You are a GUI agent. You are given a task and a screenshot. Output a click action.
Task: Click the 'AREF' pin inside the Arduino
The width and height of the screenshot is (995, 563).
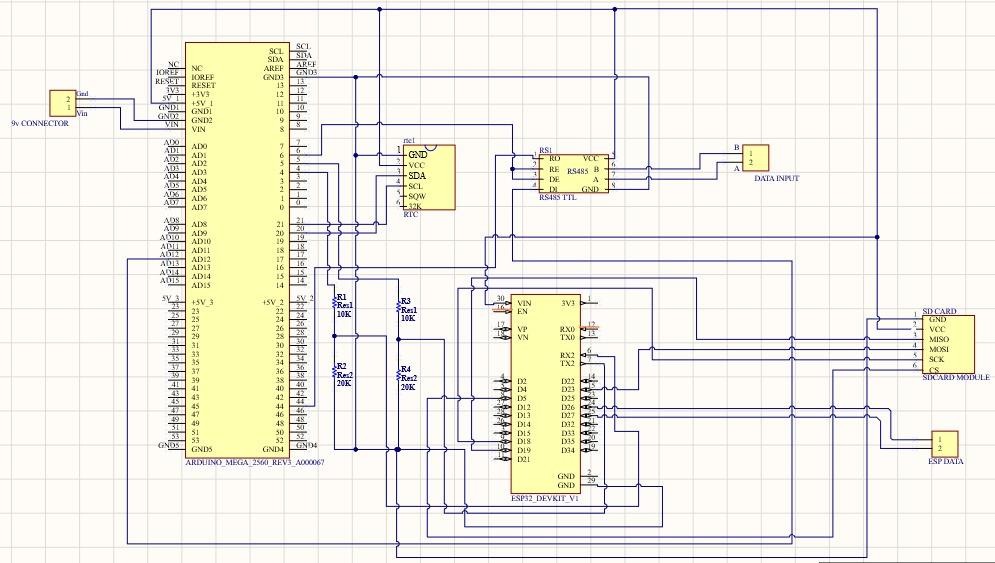point(273,69)
